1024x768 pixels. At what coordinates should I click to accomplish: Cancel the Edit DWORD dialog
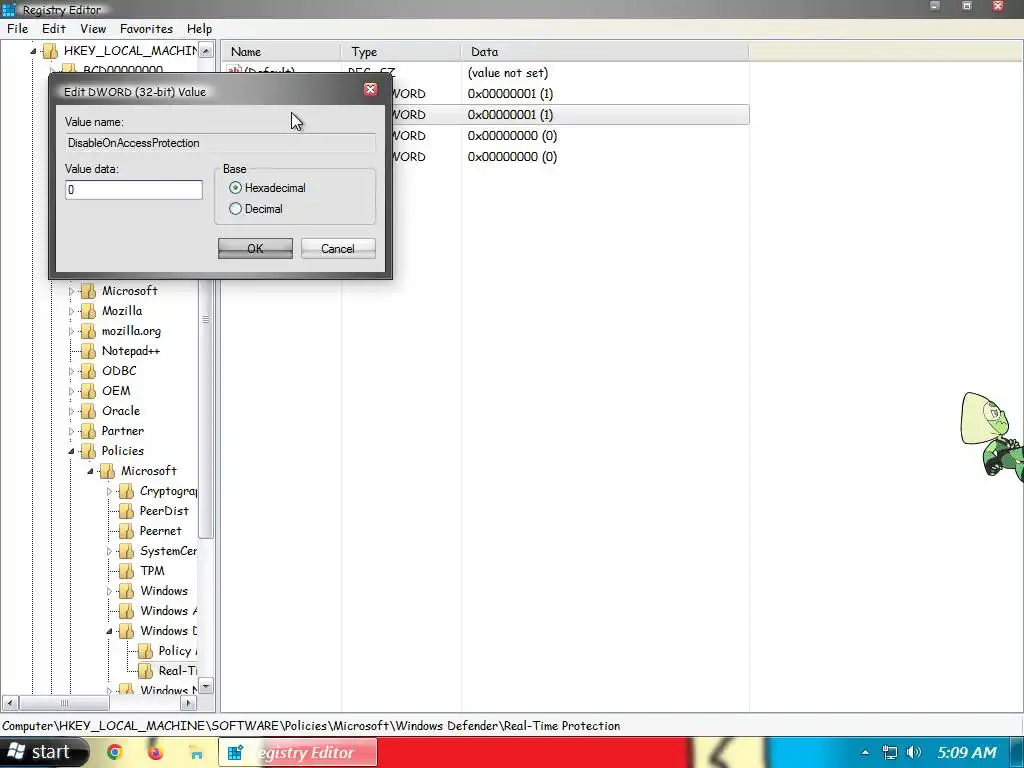point(338,249)
